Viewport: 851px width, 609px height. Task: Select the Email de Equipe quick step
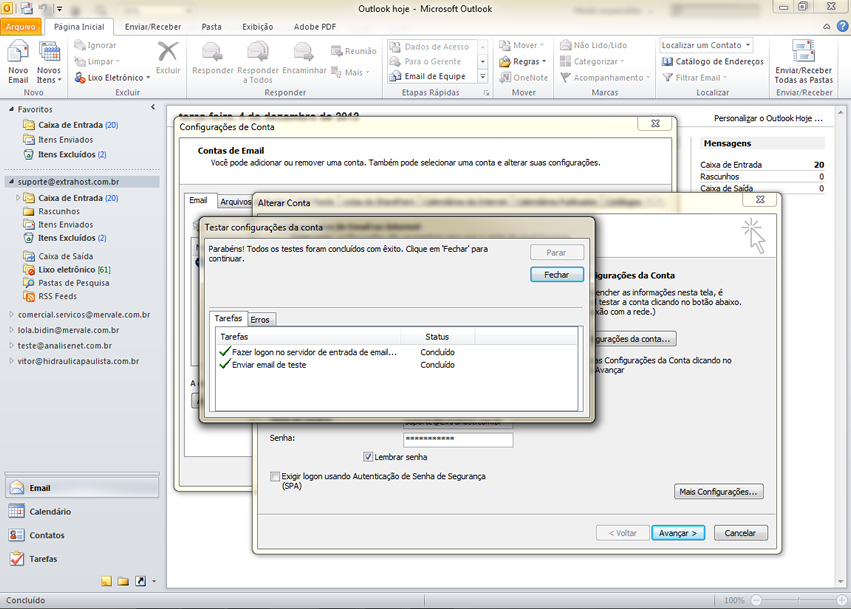[x=435, y=77]
